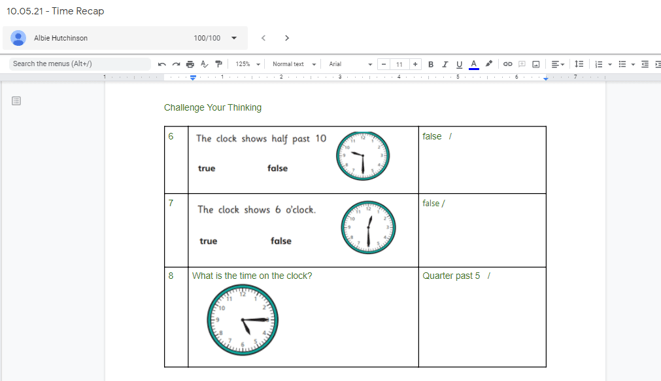Click the number 8 cell

pos(176,317)
